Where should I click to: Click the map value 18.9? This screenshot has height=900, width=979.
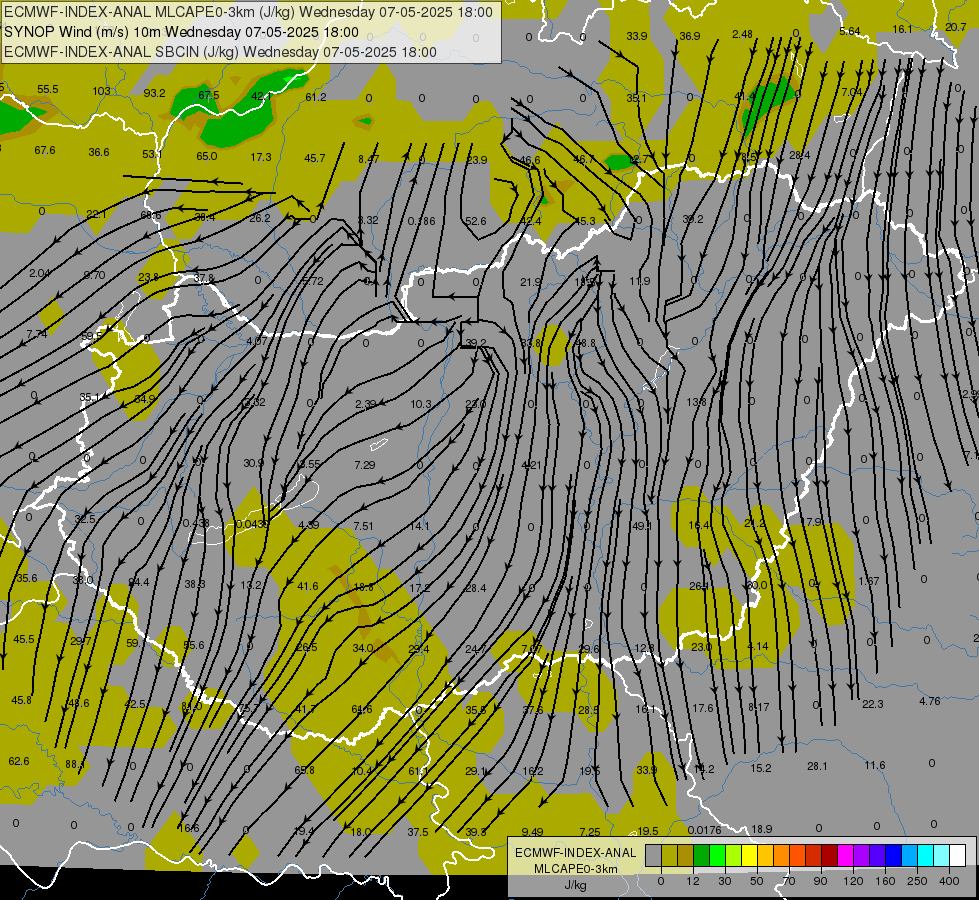[762, 829]
